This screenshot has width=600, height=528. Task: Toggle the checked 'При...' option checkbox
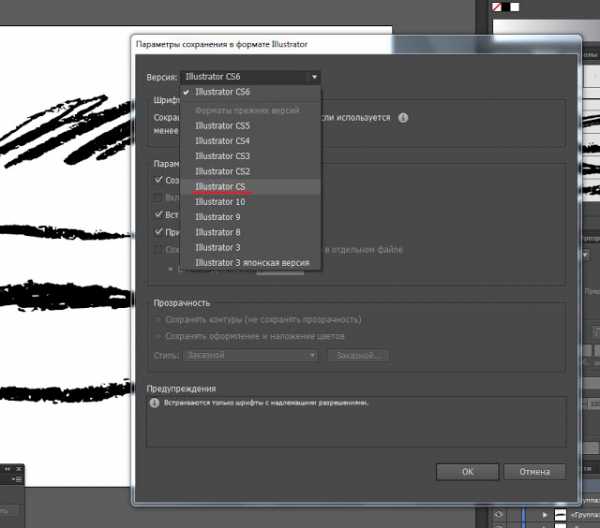coord(158,231)
